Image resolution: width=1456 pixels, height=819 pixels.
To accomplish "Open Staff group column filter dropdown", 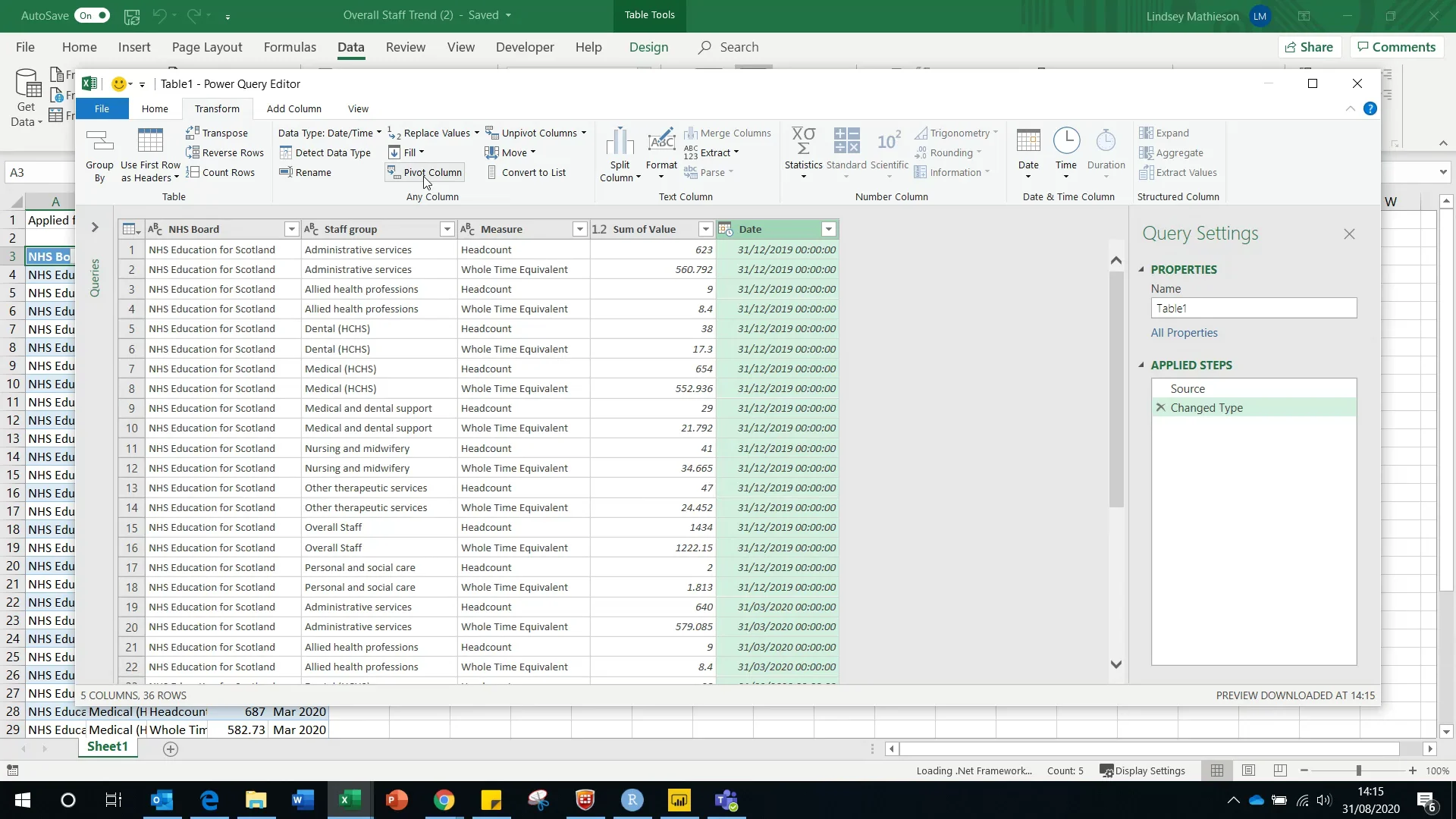I will tap(447, 229).
